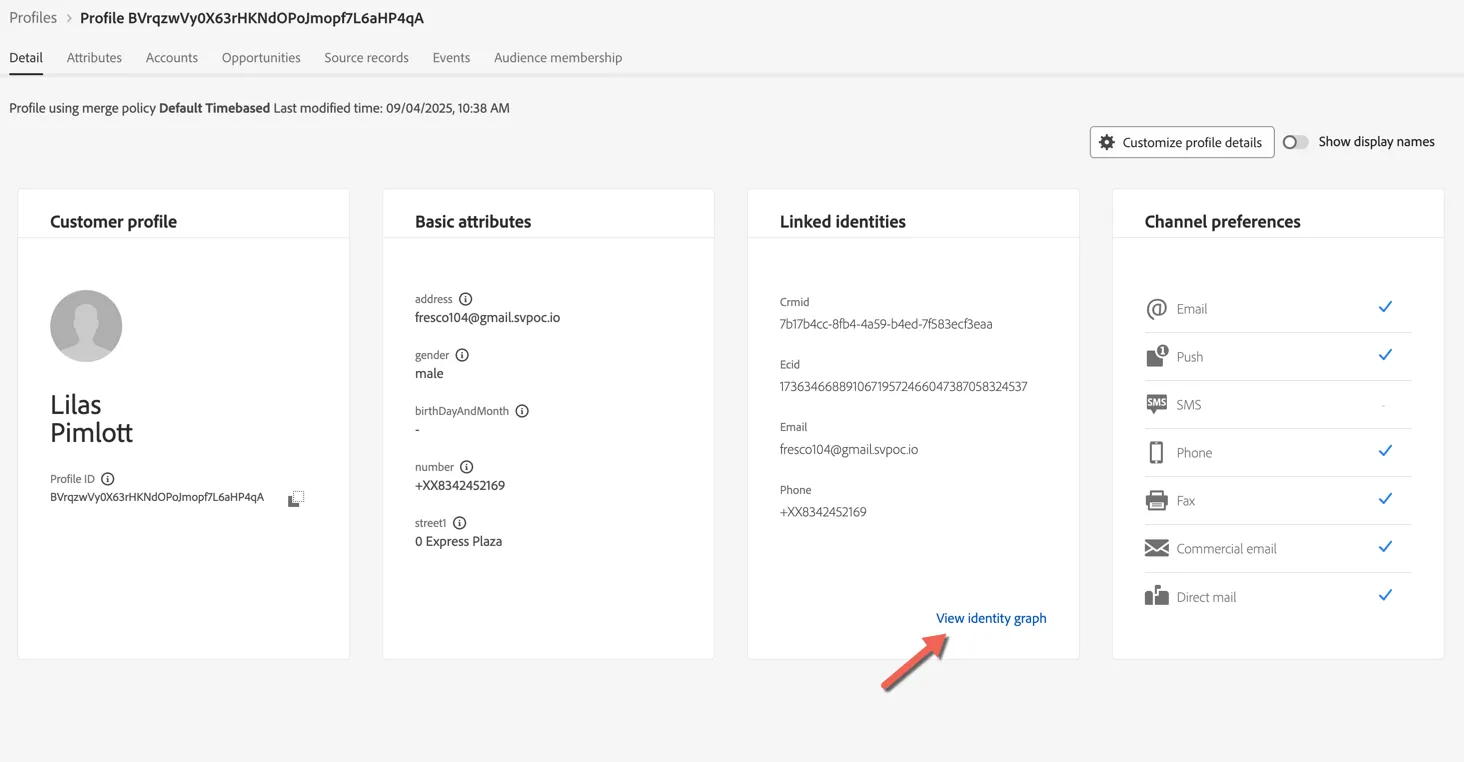Click the Direct mail preference checkmark
Viewport: 1464px width, 762px height.
tap(1385, 595)
